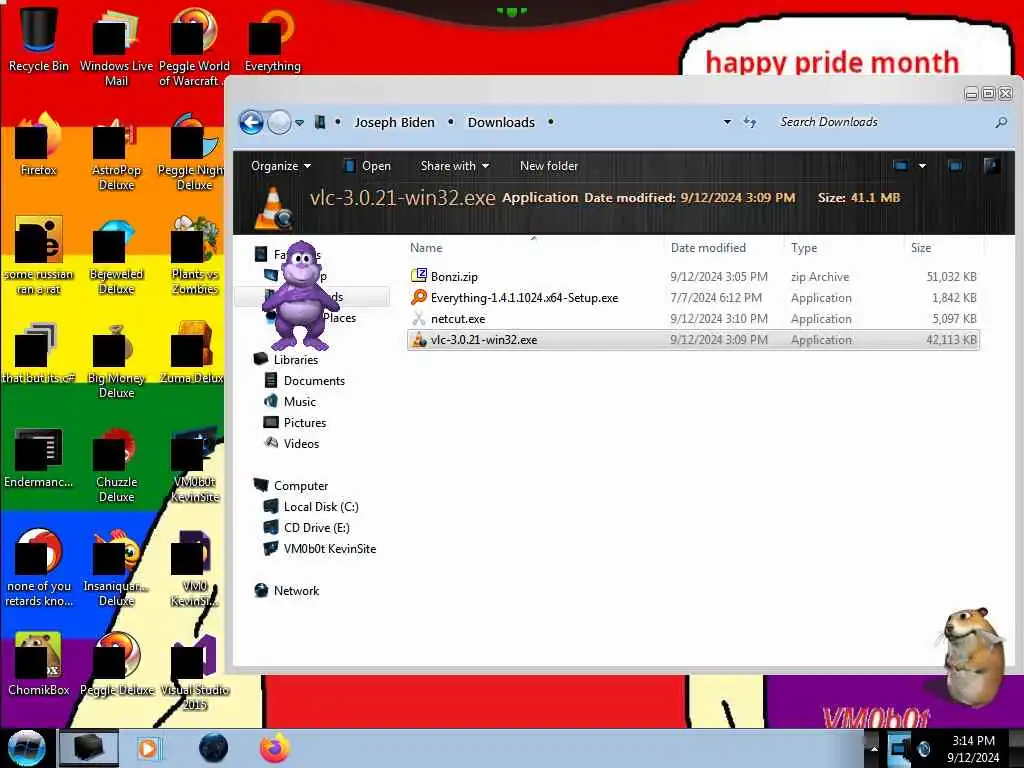Click Windows Live Mail desktop icon
The height and width of the screenshot is (768, 1024).
tap(116, 46)
